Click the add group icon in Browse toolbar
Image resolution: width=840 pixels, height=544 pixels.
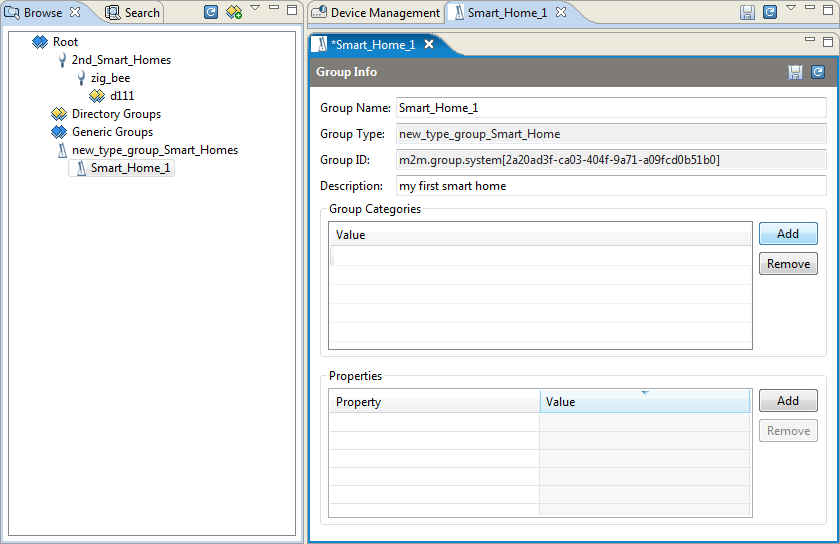[x=234, y=12]
